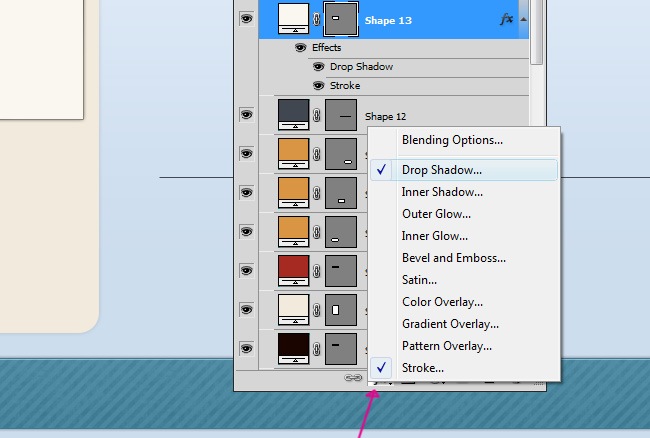Image resolution: width=650 pixels, height=438 pixels.
Task: Click the dark slate fill thumbnail of Shape 12
Action: (293, 115)
